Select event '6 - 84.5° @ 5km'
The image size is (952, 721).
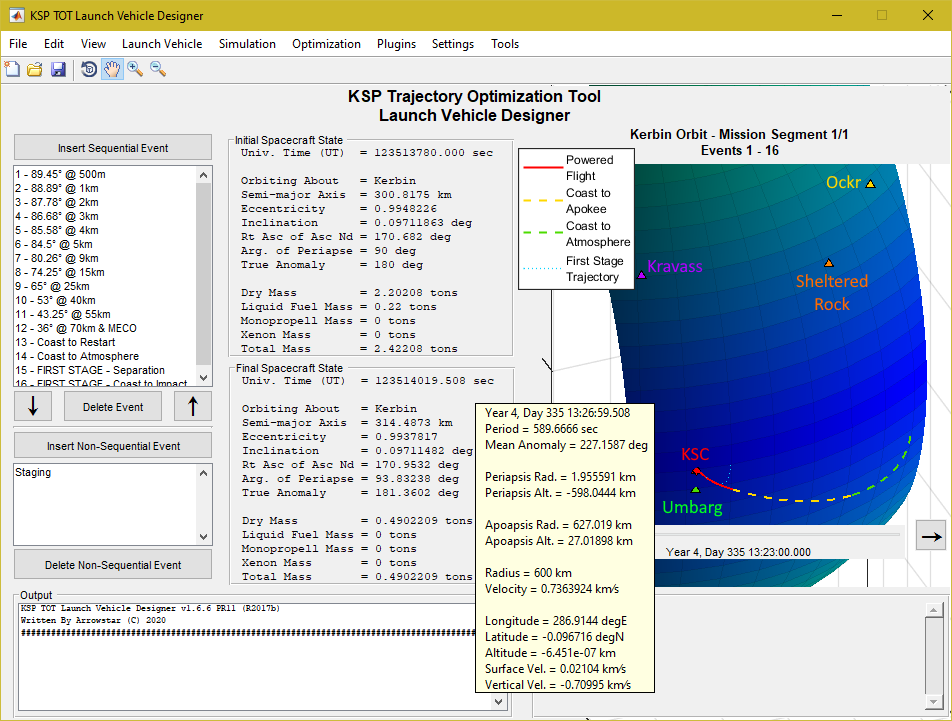[105, 244]
